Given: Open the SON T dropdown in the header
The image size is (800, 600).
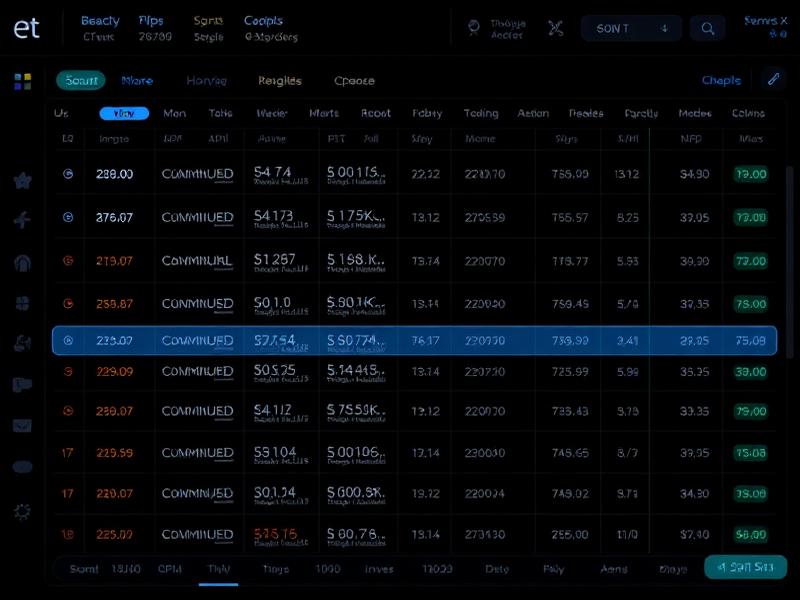Looking at the screenshot, I should (x=631, y=29).
